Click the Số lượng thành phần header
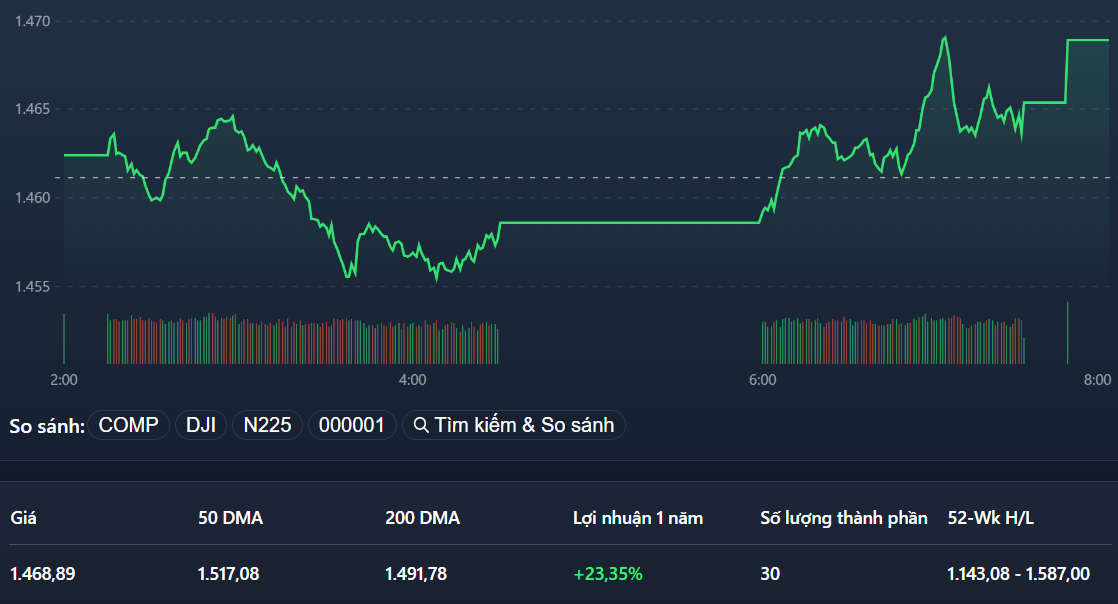 pos(847,518)
